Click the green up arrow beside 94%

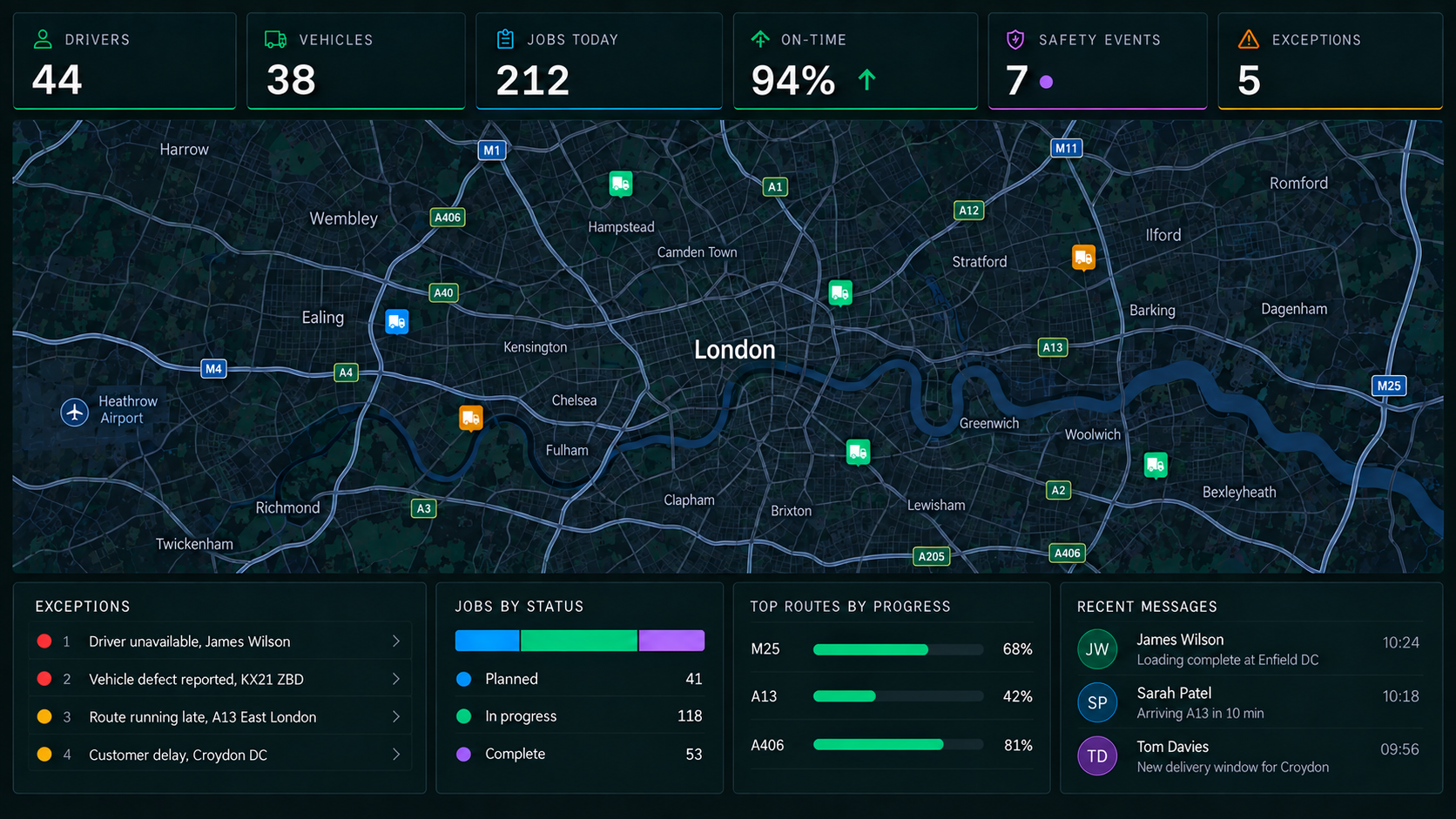click(866, 80)
